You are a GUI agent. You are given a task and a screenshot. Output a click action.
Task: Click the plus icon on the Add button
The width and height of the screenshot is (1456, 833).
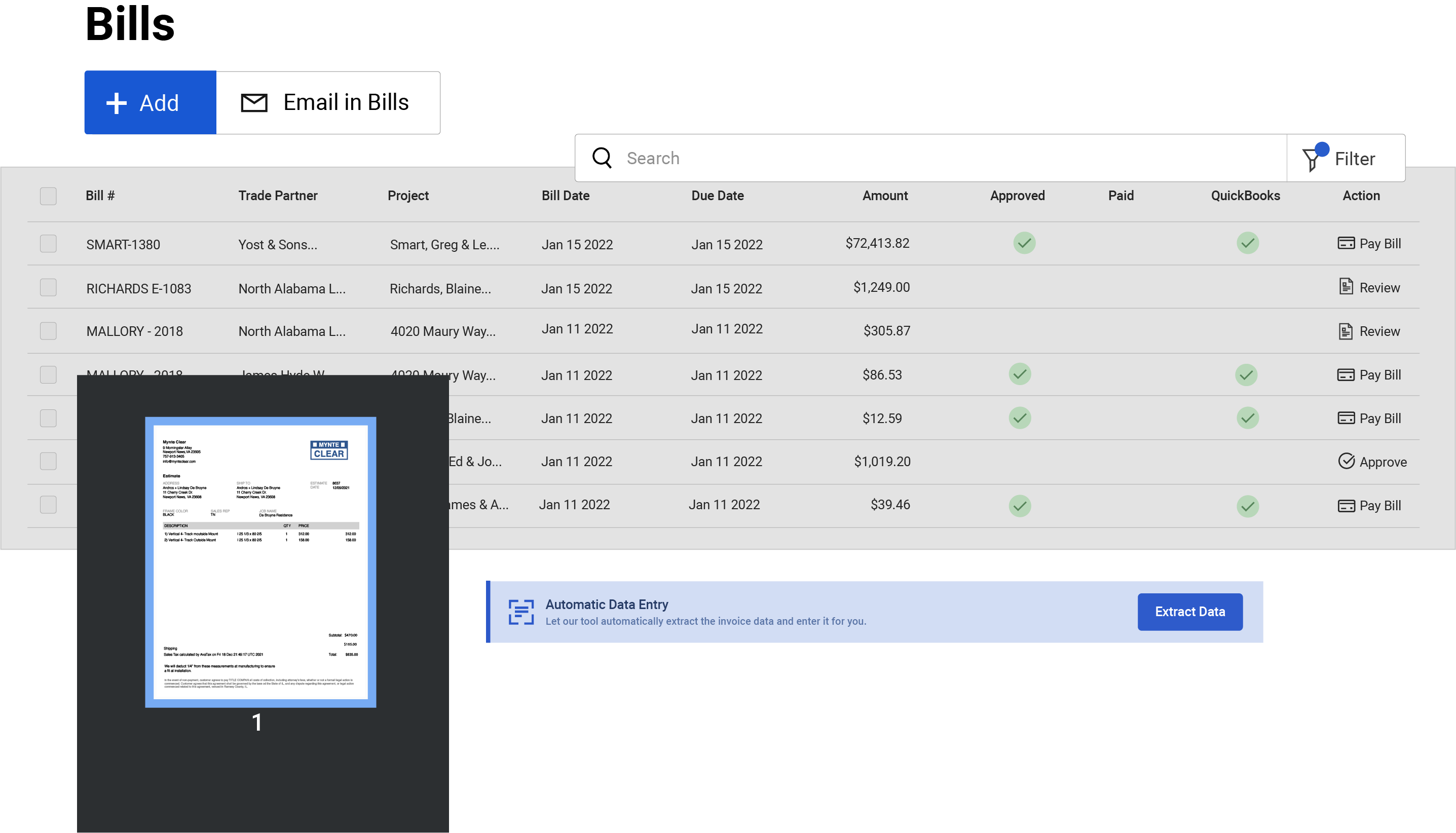pyautogui.click(x=116, y=102)
